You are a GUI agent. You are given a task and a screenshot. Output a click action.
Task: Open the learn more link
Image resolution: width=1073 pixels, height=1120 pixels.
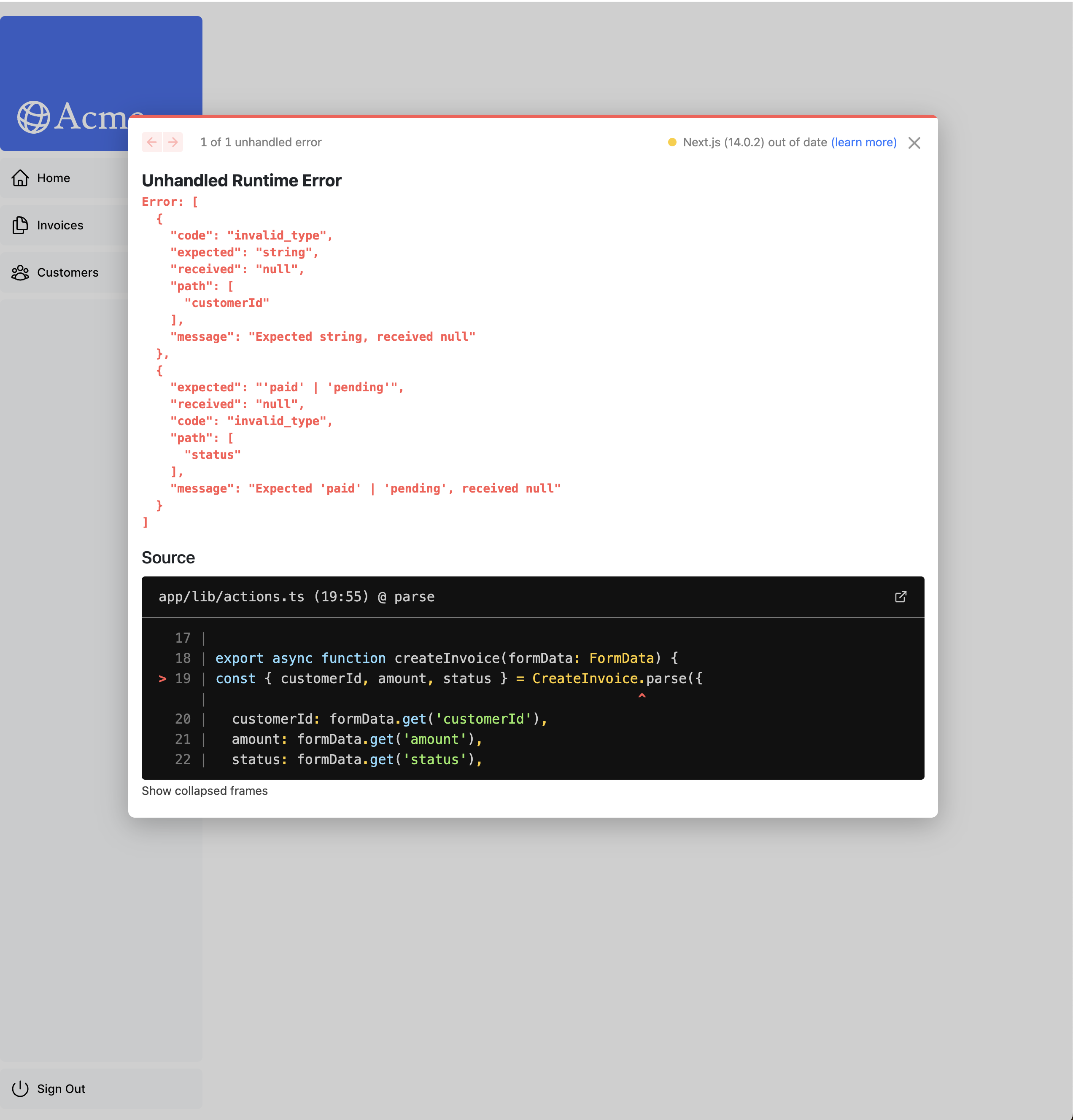click(x=863, y=142)
